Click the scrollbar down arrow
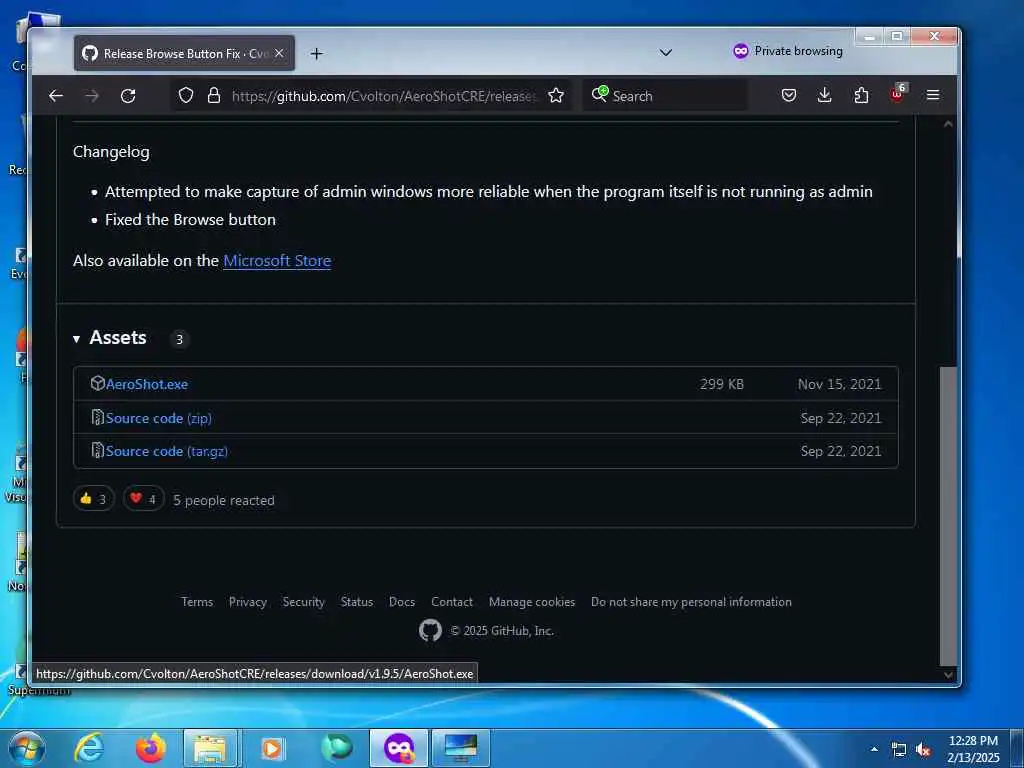The height and width of the screenshot is (768, 1024). point(948,675)
